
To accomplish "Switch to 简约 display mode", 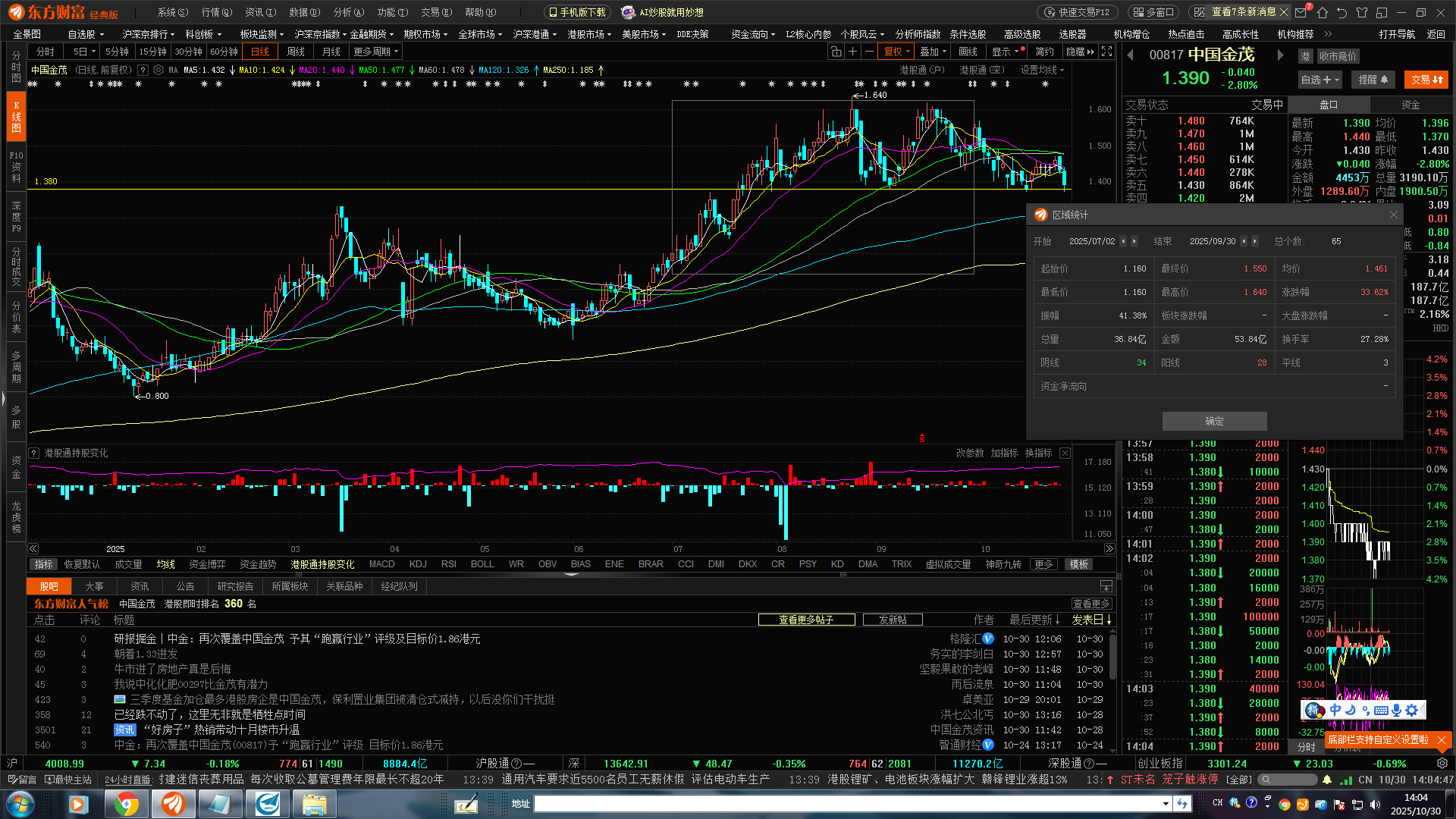I will pyautogui.click(x=1044, y=52).
